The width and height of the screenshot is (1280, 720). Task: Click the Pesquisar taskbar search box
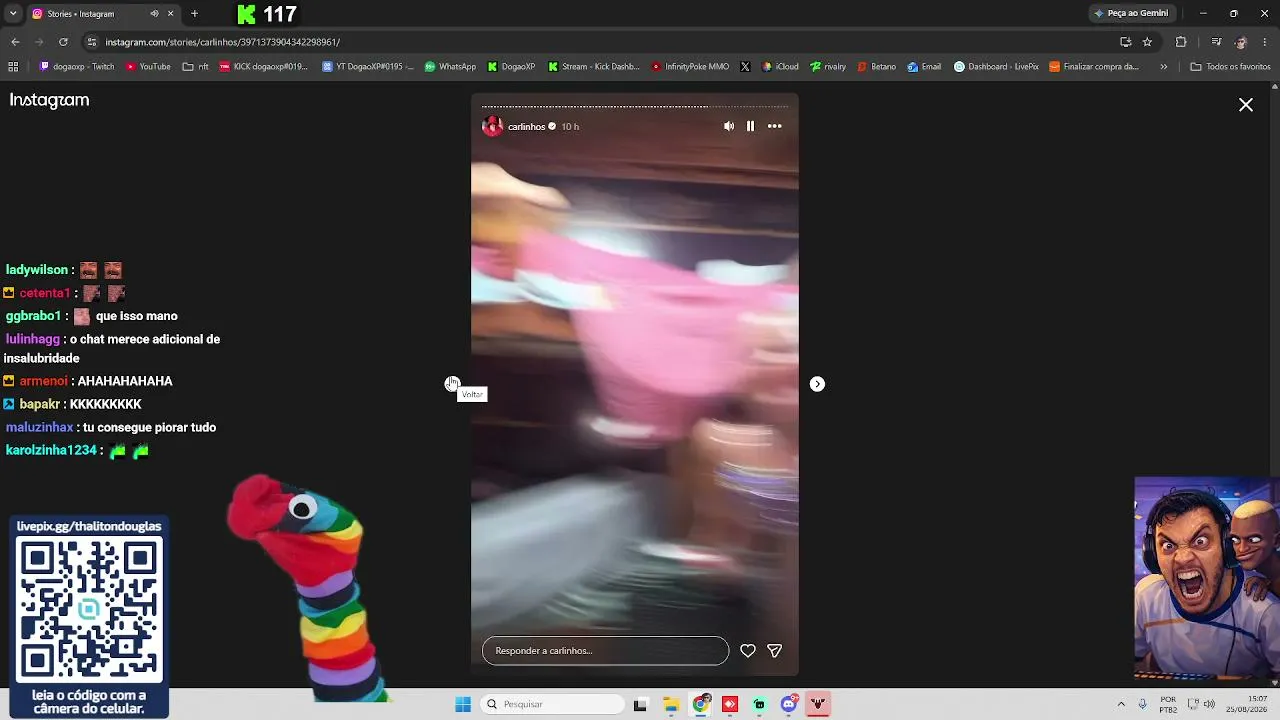click(553, 704)
